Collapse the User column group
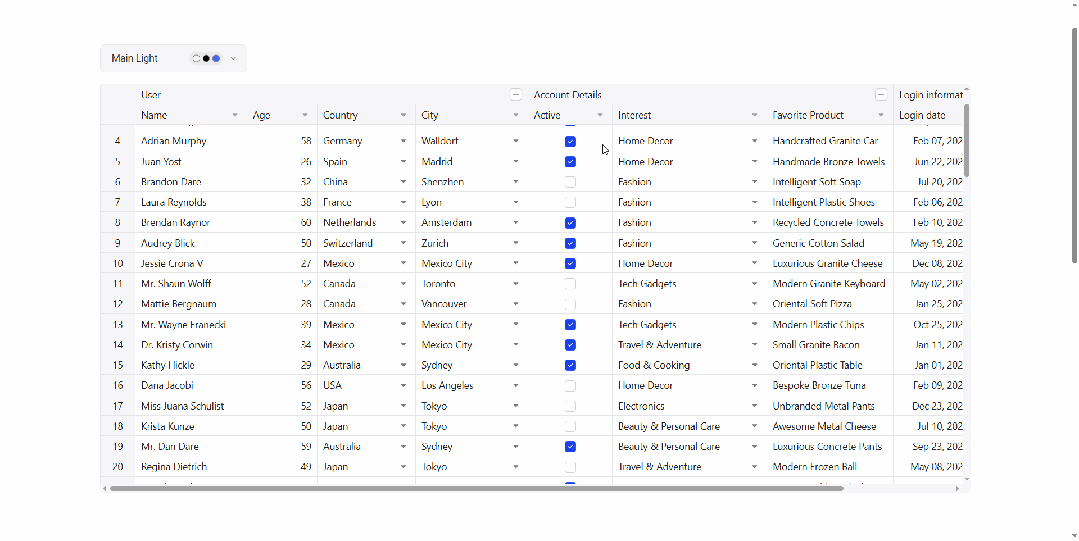 (515, 95)
